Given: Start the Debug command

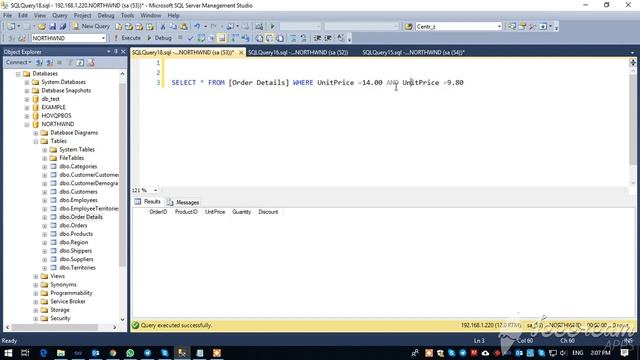Looking at the screenshot, I should click(159, 38).
